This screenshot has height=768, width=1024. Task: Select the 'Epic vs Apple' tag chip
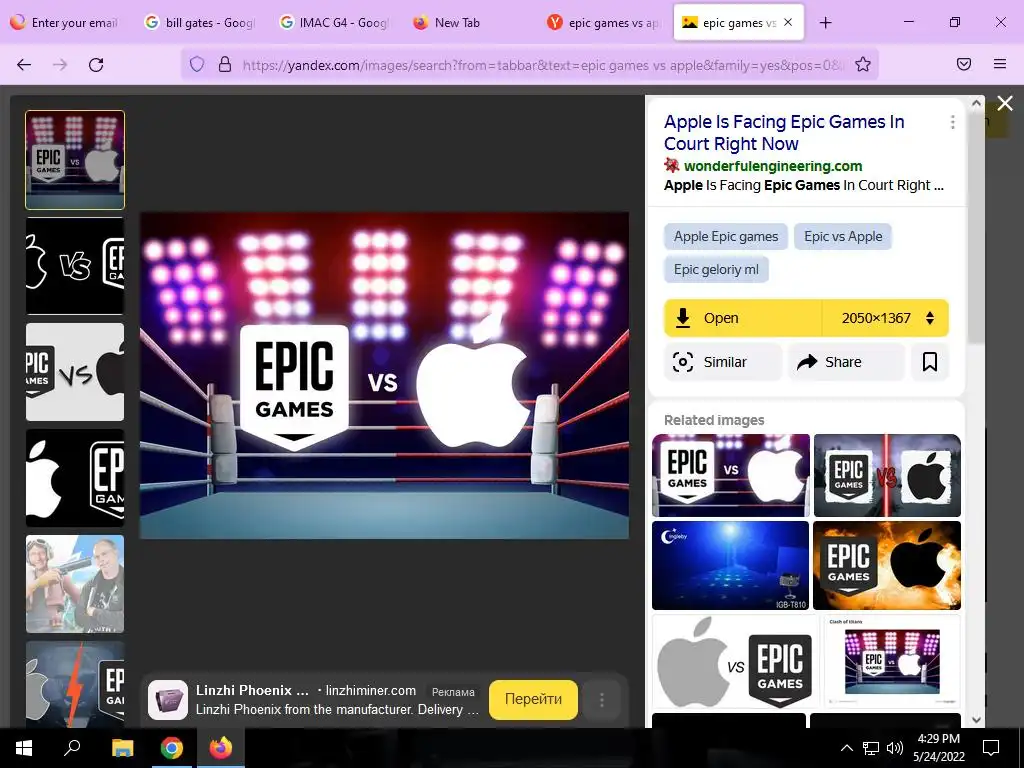coord(842,236)
